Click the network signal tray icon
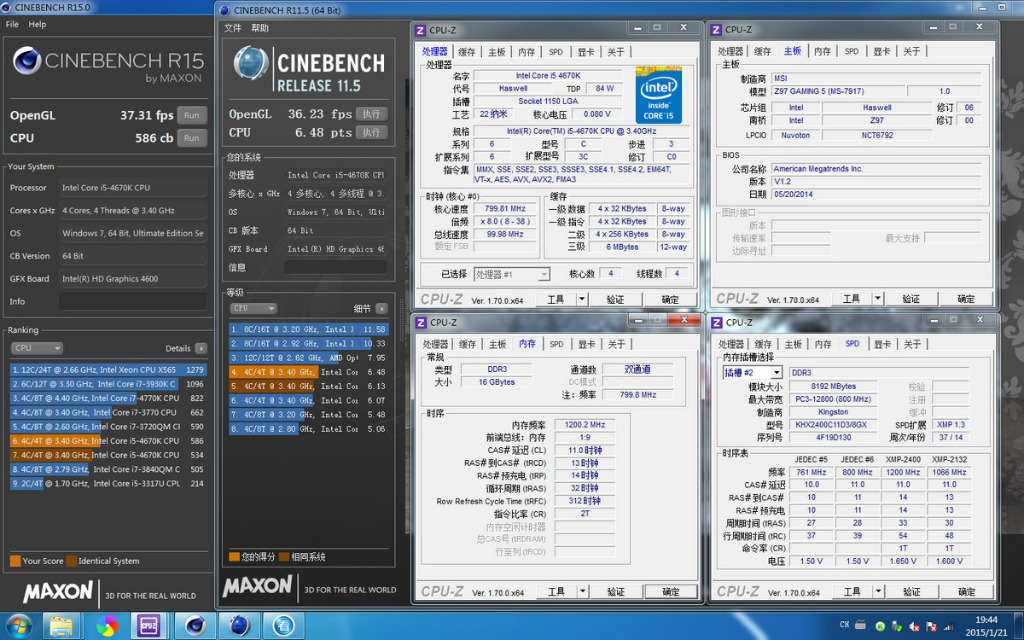The width and height of the screenshot is (1024, 640). (x=949, y=626)
